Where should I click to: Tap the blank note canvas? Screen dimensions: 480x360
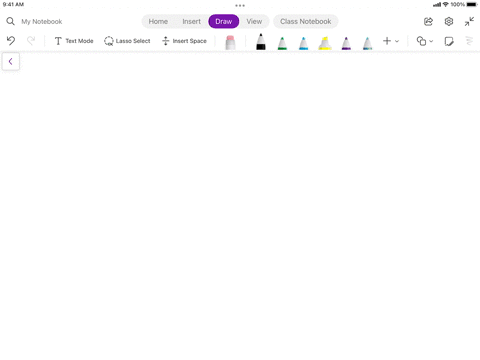pos(240,207)
